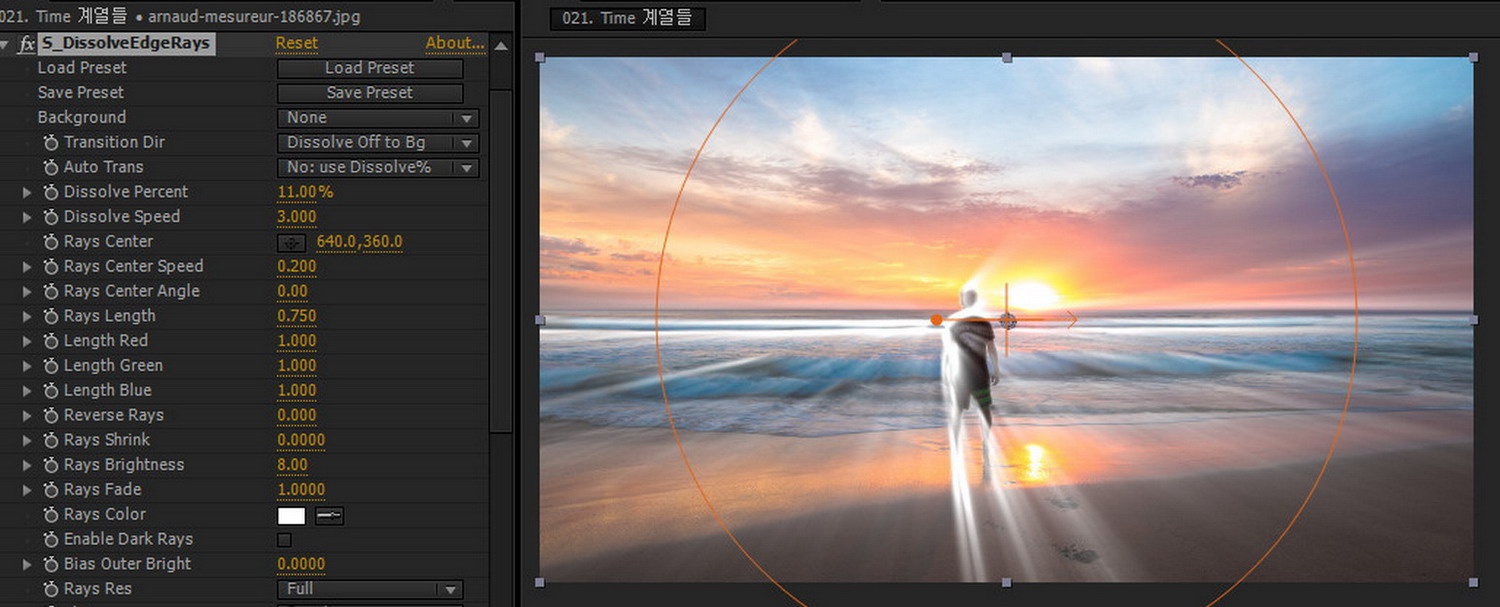
Task: Click the Rays Brightness value 8.00
Action: 292,465
